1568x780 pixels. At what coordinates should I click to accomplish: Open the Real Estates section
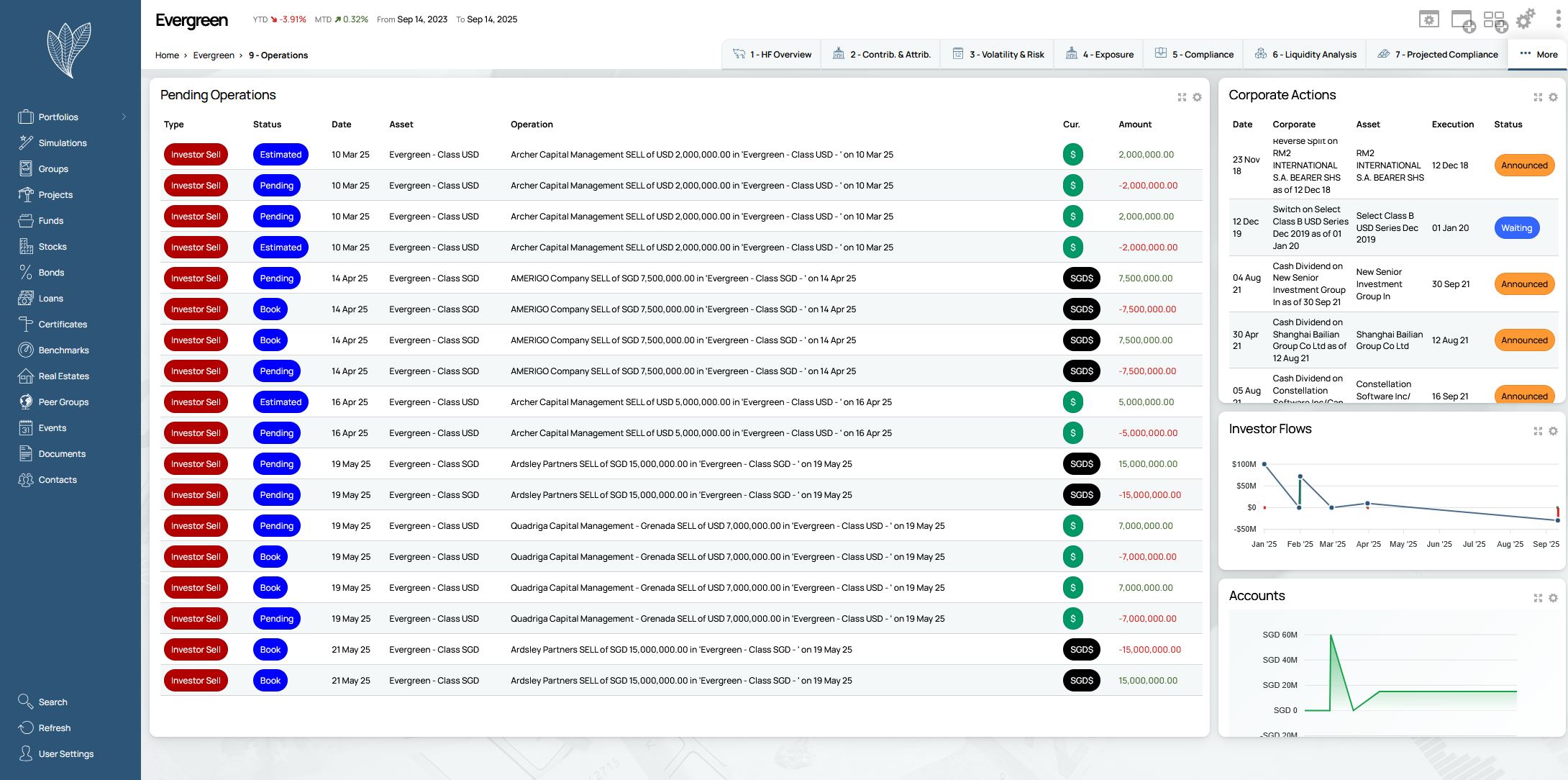pos(63,376)
